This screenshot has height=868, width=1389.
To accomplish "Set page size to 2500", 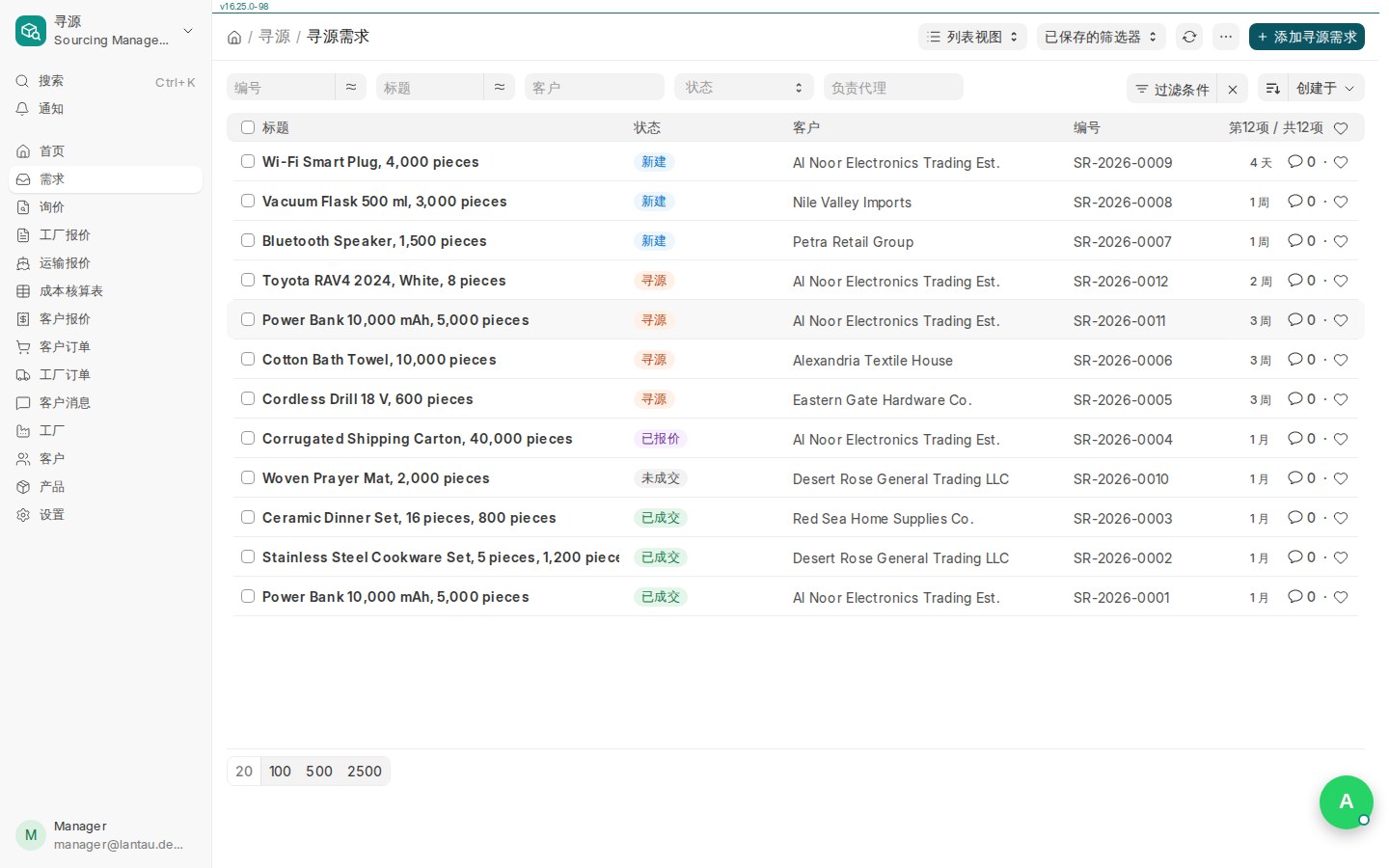I will tap(365, 772).
